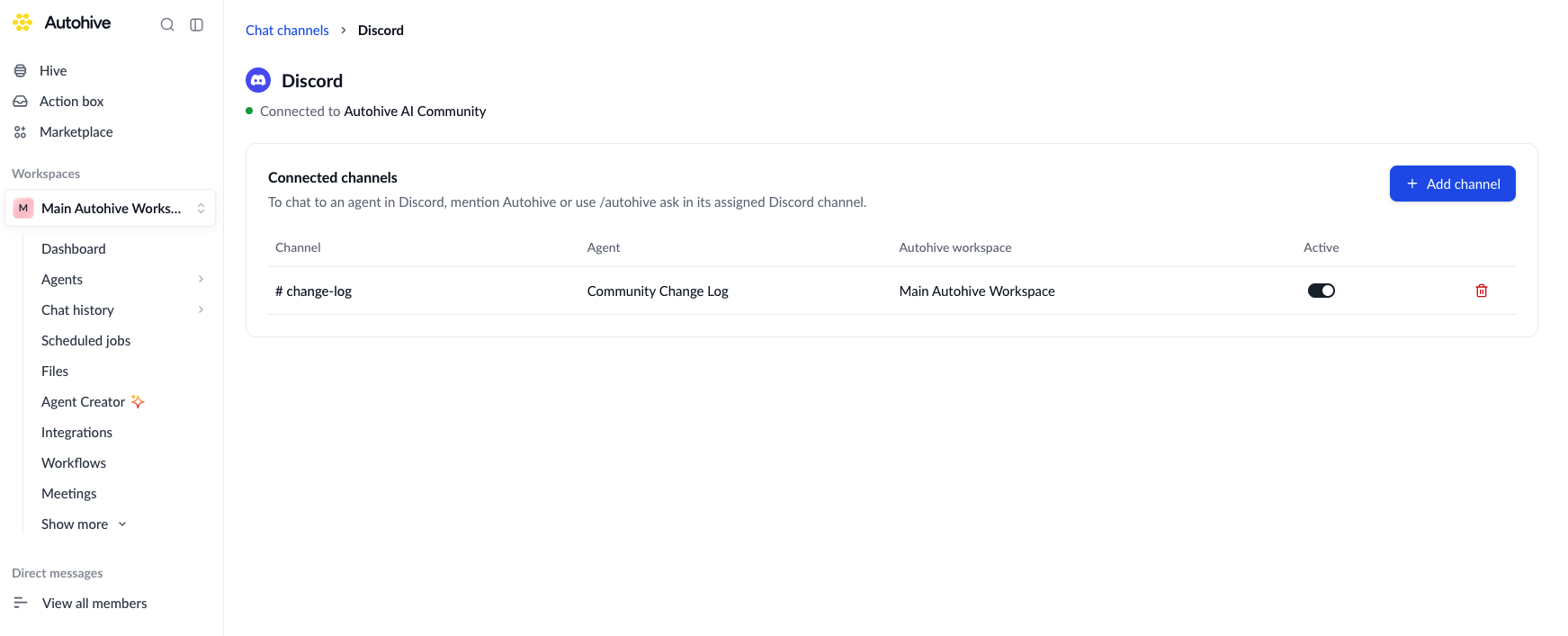The image size is (1568, 636).
Task: Collapse sidebar with the panel toggle icon
Action: click(x=197, y=25)
